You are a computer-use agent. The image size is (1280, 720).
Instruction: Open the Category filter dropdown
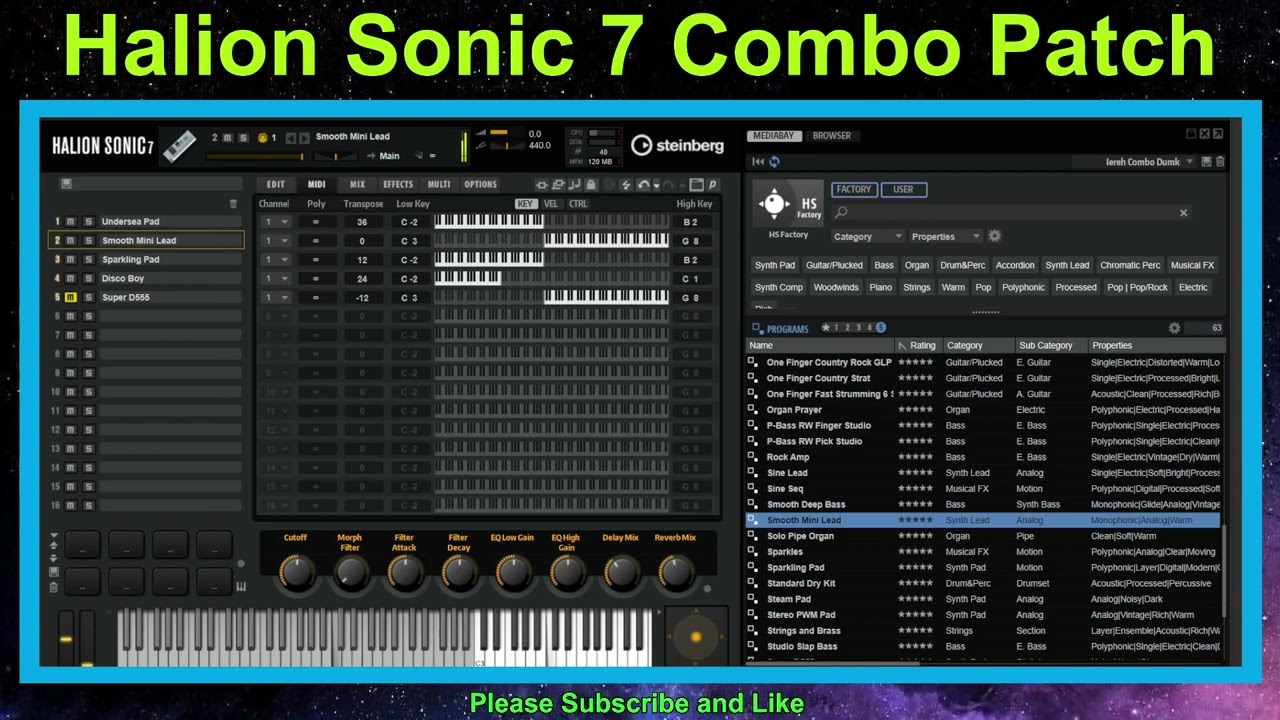click(868, 237)
